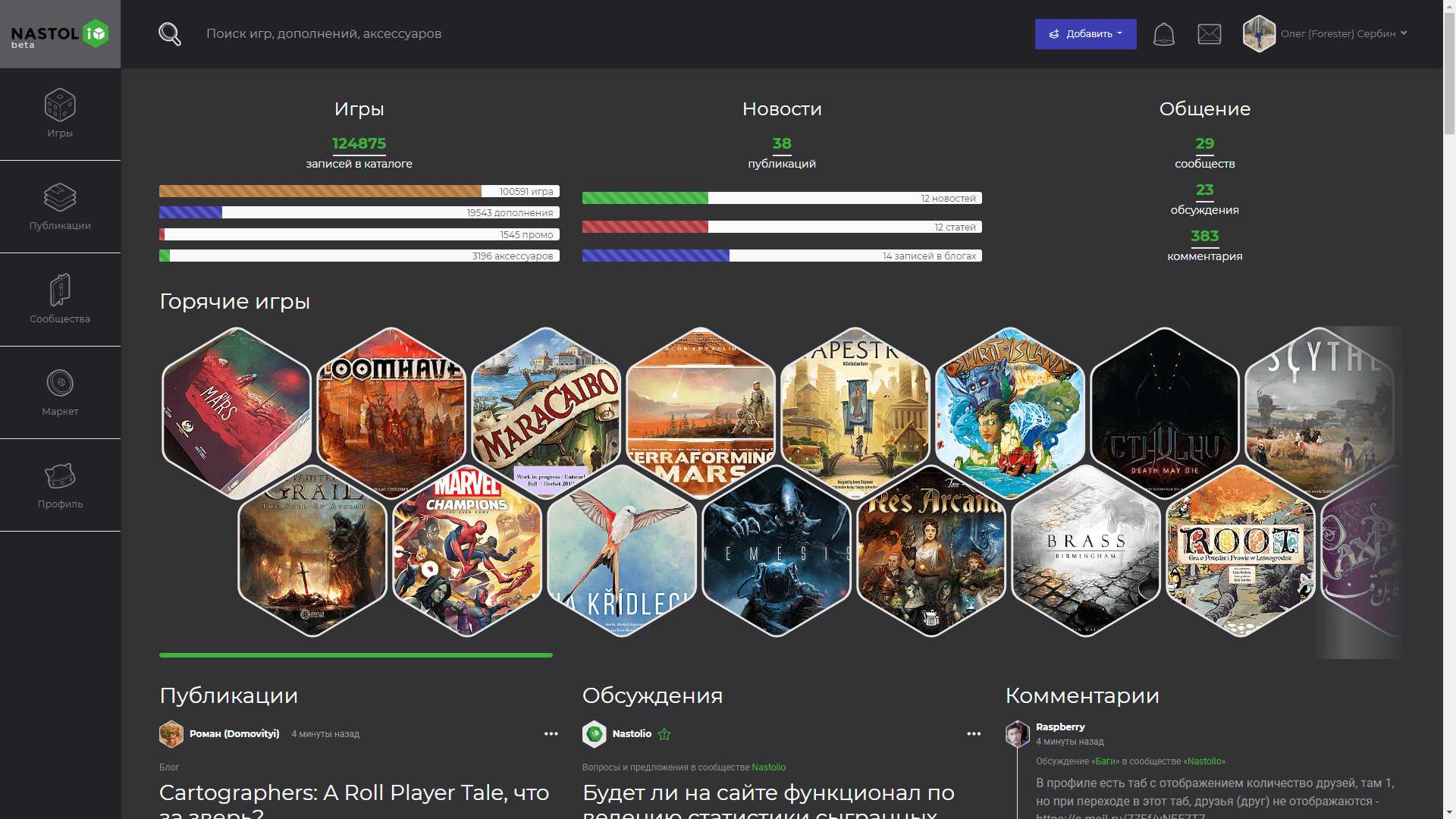Open Профиль section in sidebar

point(60,485)
